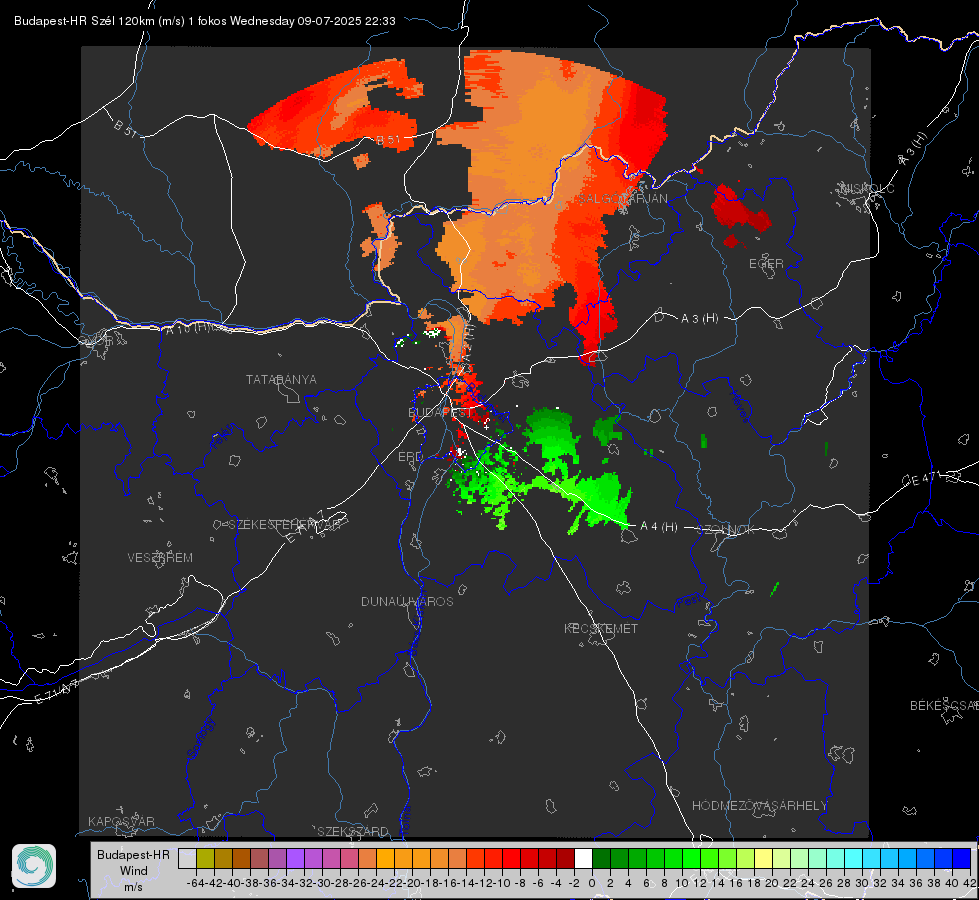The height and width of the screenshot is (900, 979).
Task: Click the blue 'Pest' county label
Action: (x=689, y=602)
